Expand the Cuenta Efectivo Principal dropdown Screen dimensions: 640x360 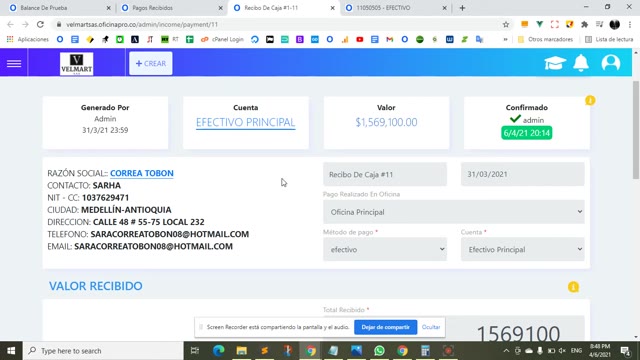[522, 249]
